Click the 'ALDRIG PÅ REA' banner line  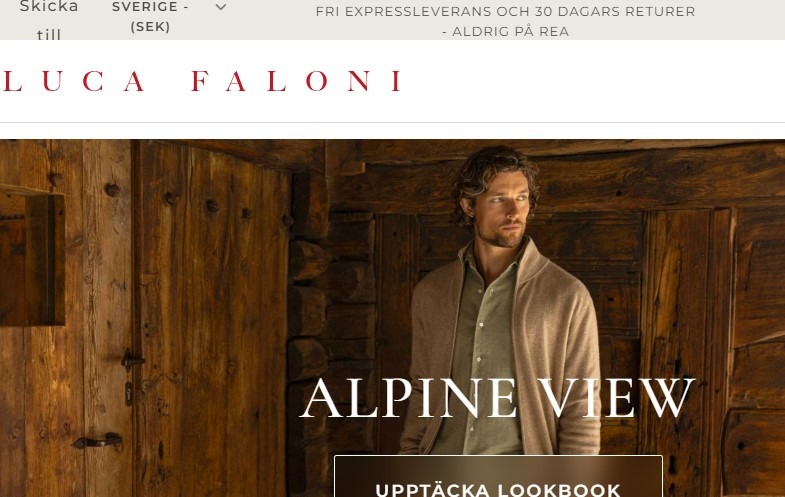(x=505, y=32)
